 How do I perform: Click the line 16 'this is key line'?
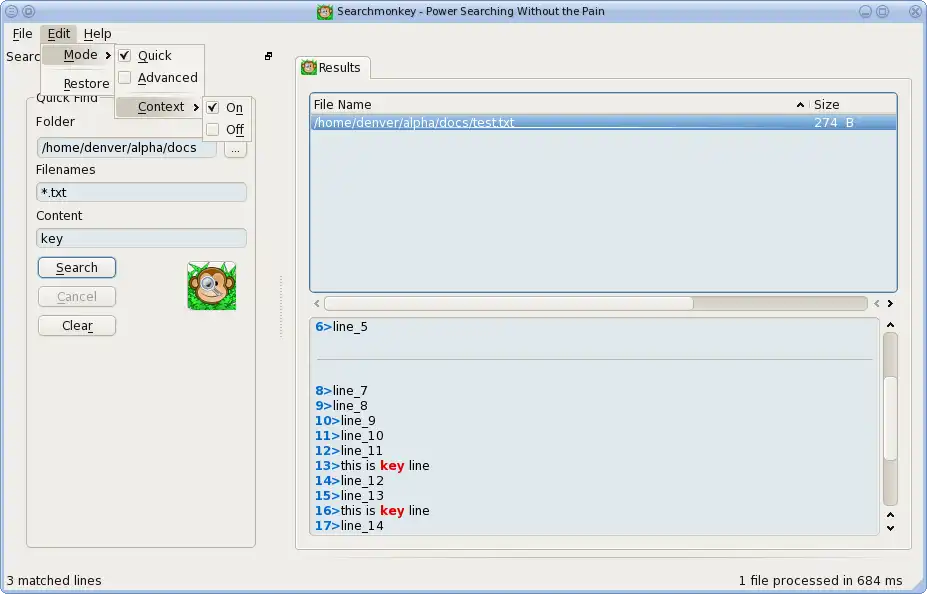click(372, 511)
